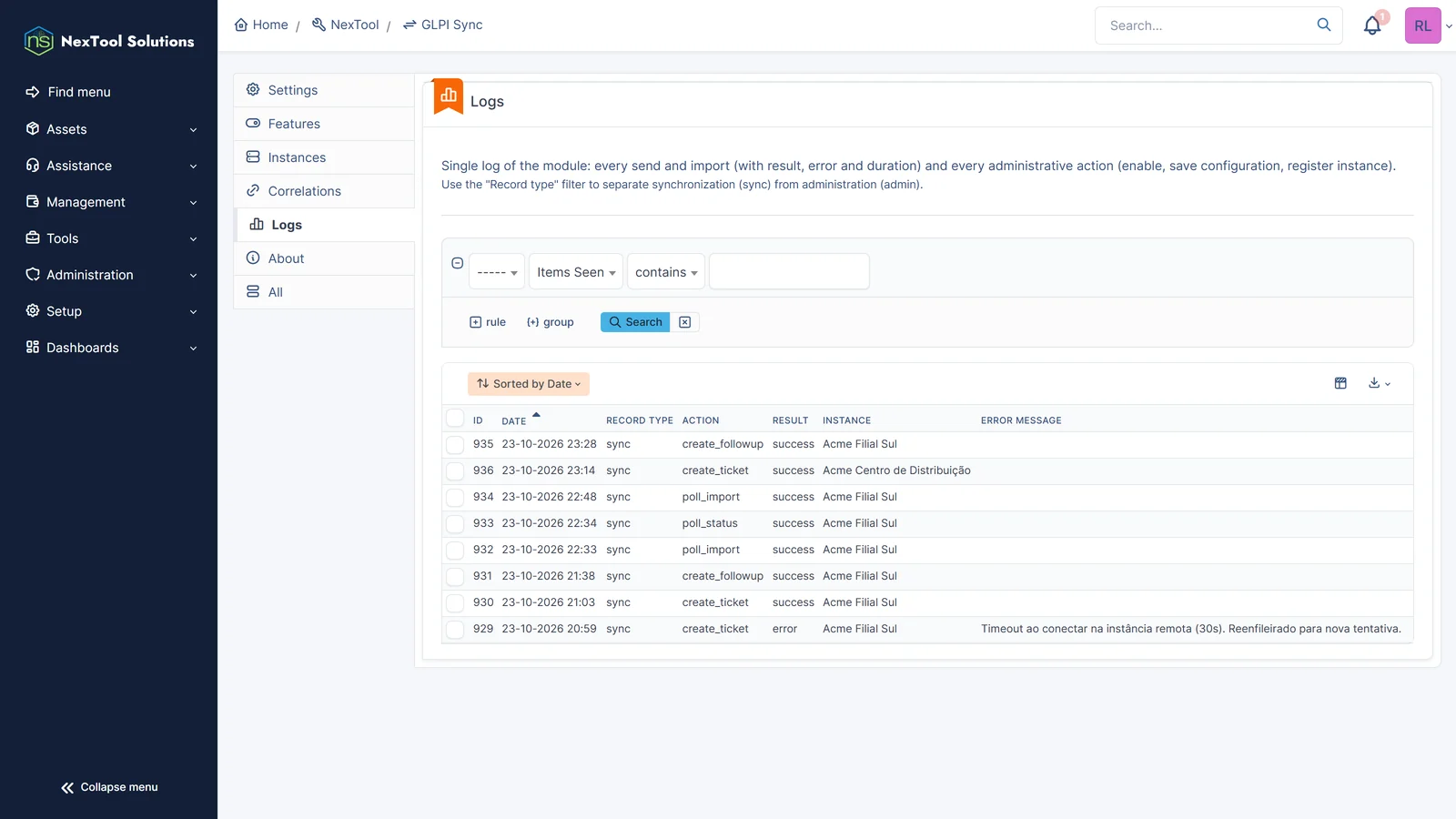Click the Acme Centro de Distribuição instance cell
Image resolution: width=1456 pixels, height=819 pixels.
(896, 470)
